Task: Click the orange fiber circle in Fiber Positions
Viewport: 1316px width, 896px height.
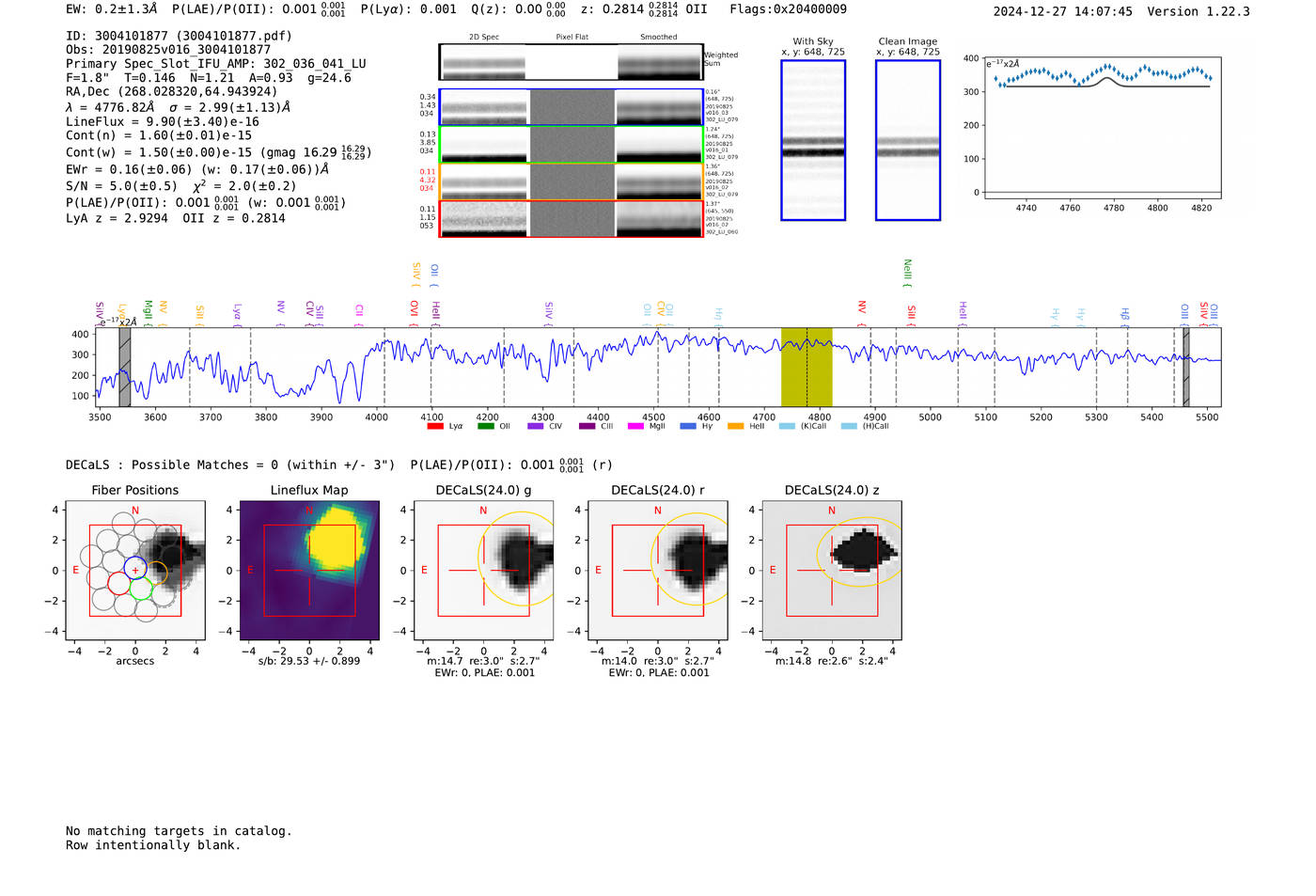Action: click(x=157, y=574)
